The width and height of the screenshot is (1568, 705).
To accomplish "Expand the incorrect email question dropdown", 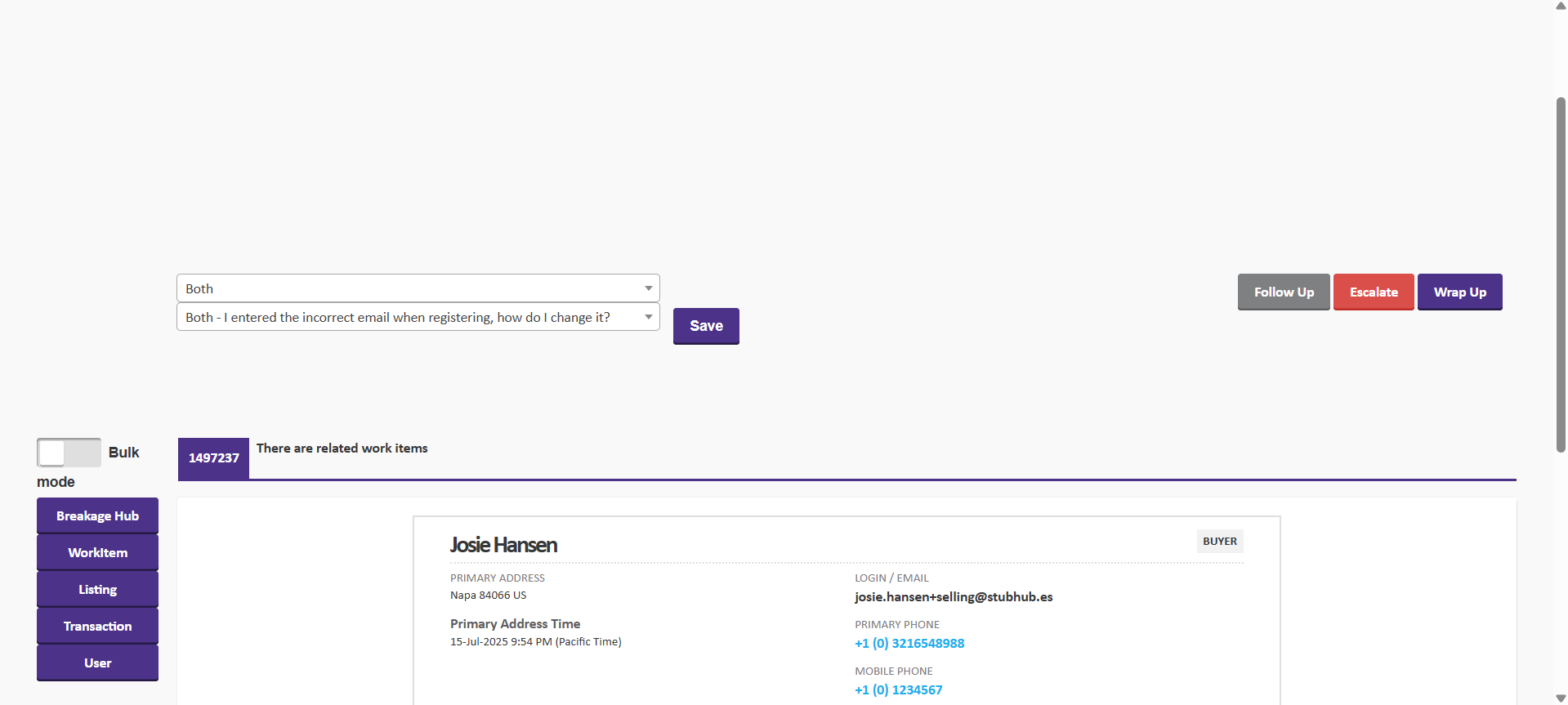I will click(418, 317).
